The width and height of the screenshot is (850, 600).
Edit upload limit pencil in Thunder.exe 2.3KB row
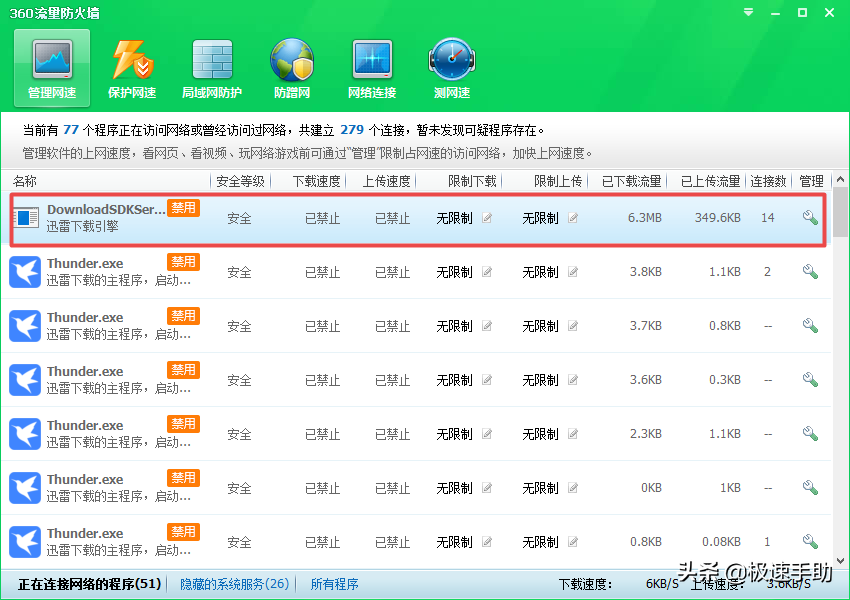click(x=572, y=434)
